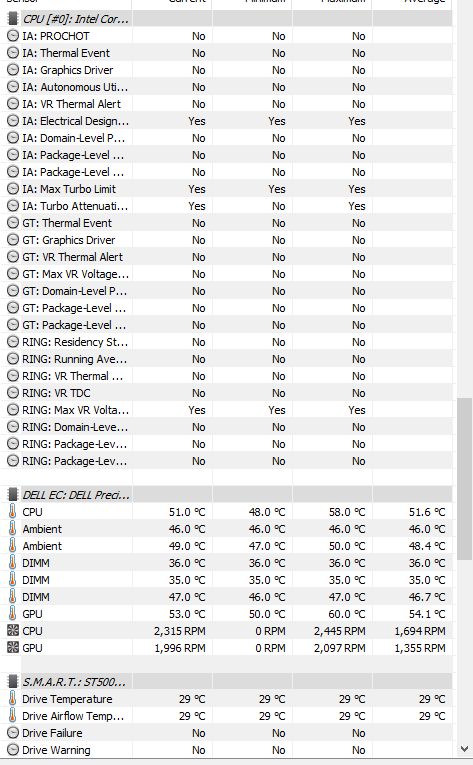The image size is (473, 765).
Task: Select the icon for IA: Turbo Attenuati... row
Action: (13, 206)
